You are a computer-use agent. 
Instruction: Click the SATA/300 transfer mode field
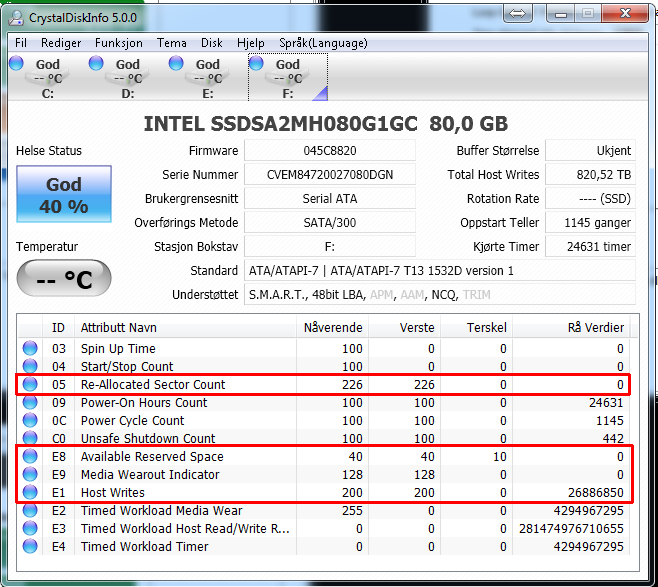tap(330, 222)
